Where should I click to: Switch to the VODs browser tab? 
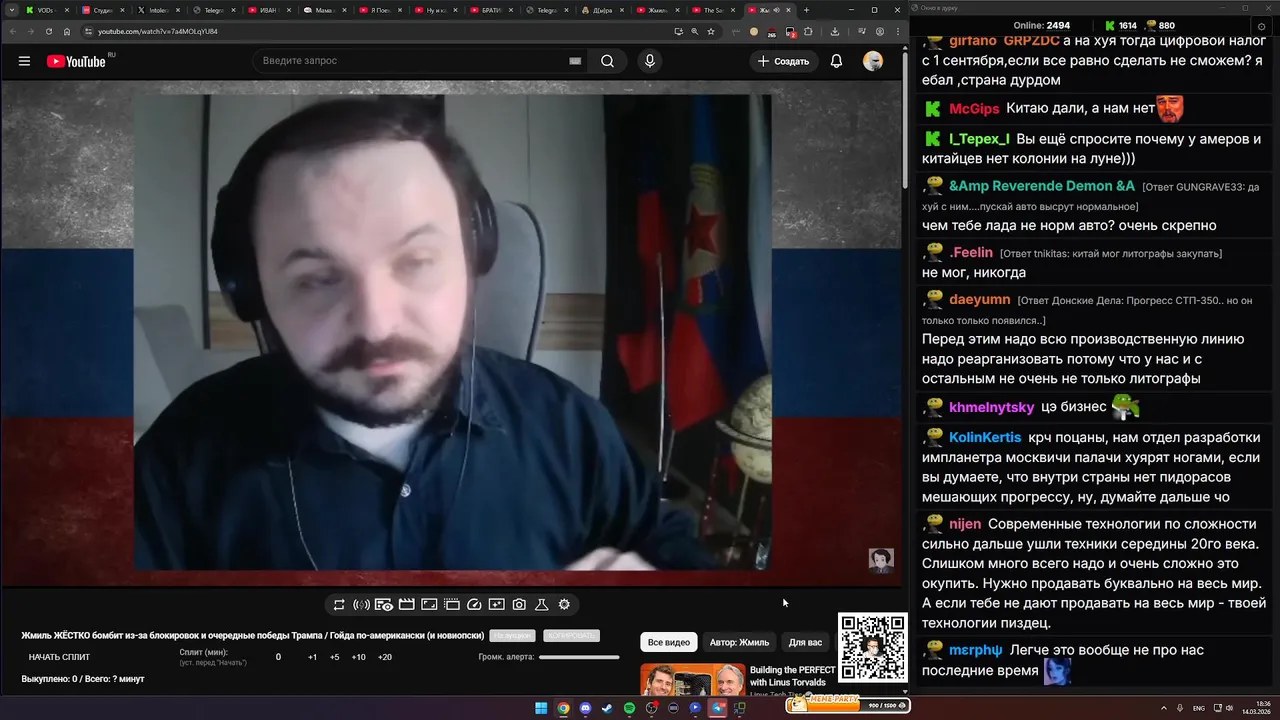click(x=47, y=10)
